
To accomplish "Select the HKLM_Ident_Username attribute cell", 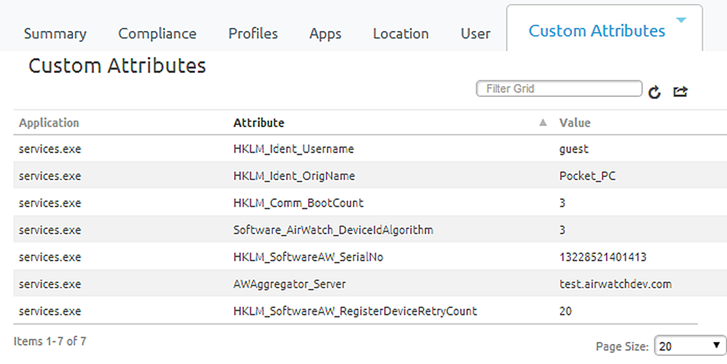I will coord(293,149).
